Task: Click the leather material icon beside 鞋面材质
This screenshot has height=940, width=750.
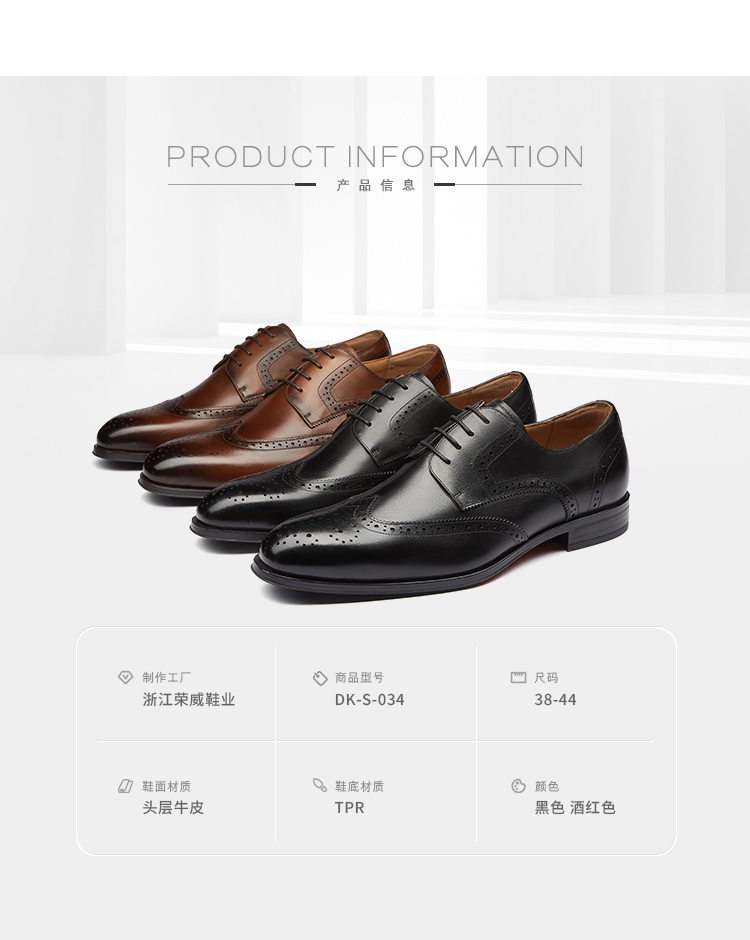Action: click(x=125, y=786)
